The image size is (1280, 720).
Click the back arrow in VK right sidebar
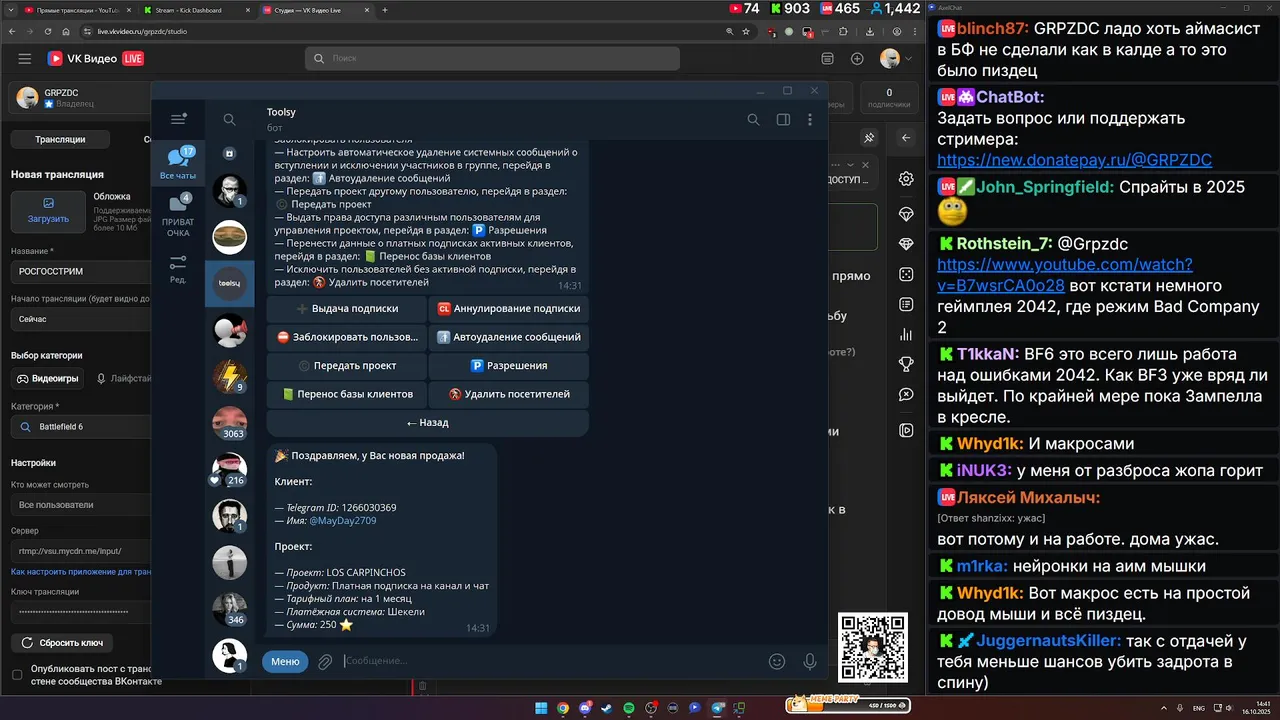906,138
